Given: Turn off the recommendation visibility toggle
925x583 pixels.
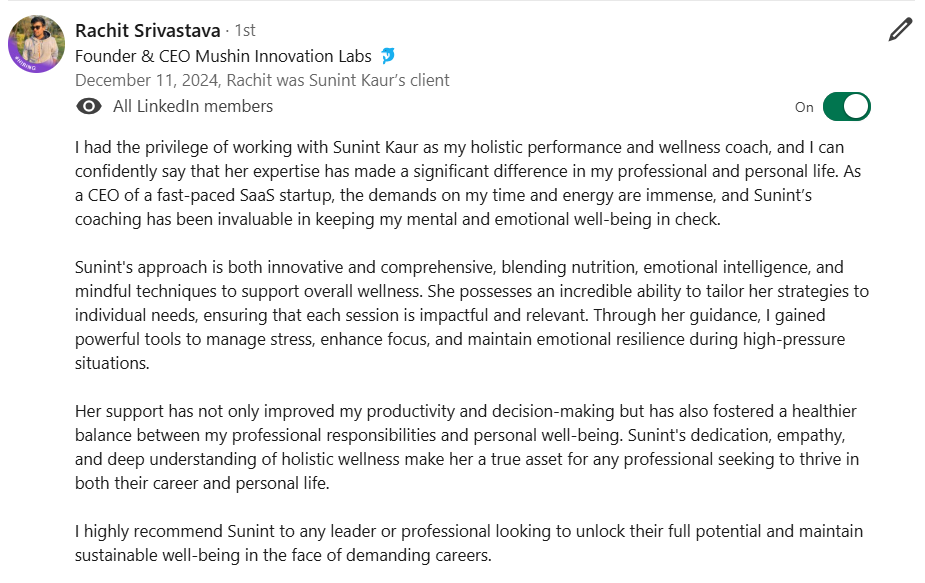Looking at the screenshot, I should (847, 107).
